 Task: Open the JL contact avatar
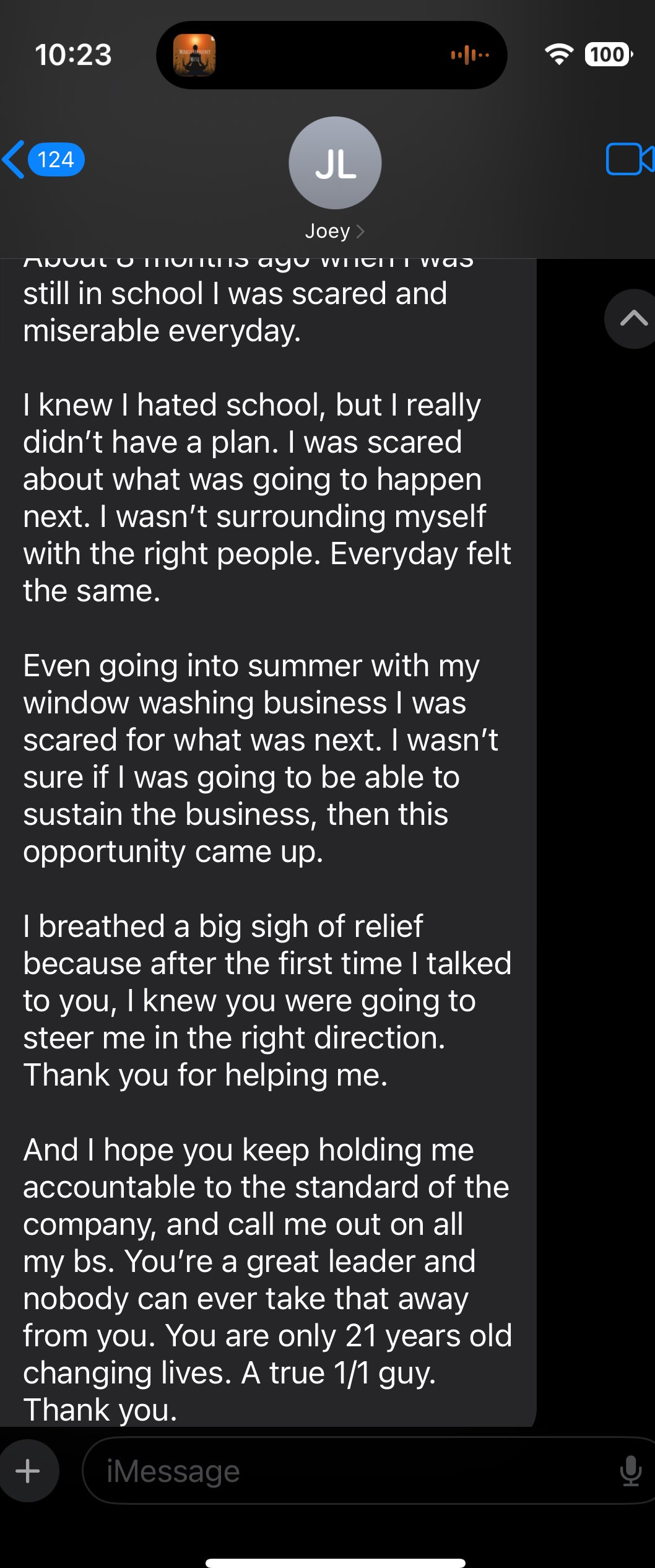(335, 163)
